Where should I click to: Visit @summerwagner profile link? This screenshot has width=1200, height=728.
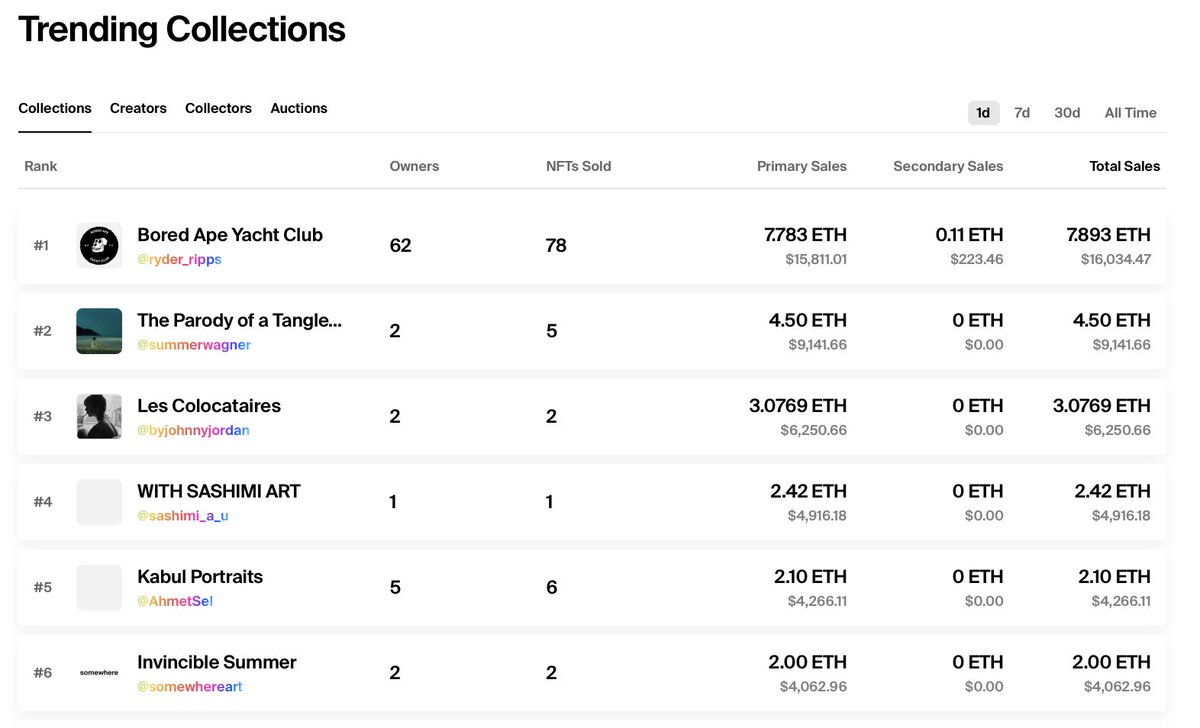pos(194,345)
